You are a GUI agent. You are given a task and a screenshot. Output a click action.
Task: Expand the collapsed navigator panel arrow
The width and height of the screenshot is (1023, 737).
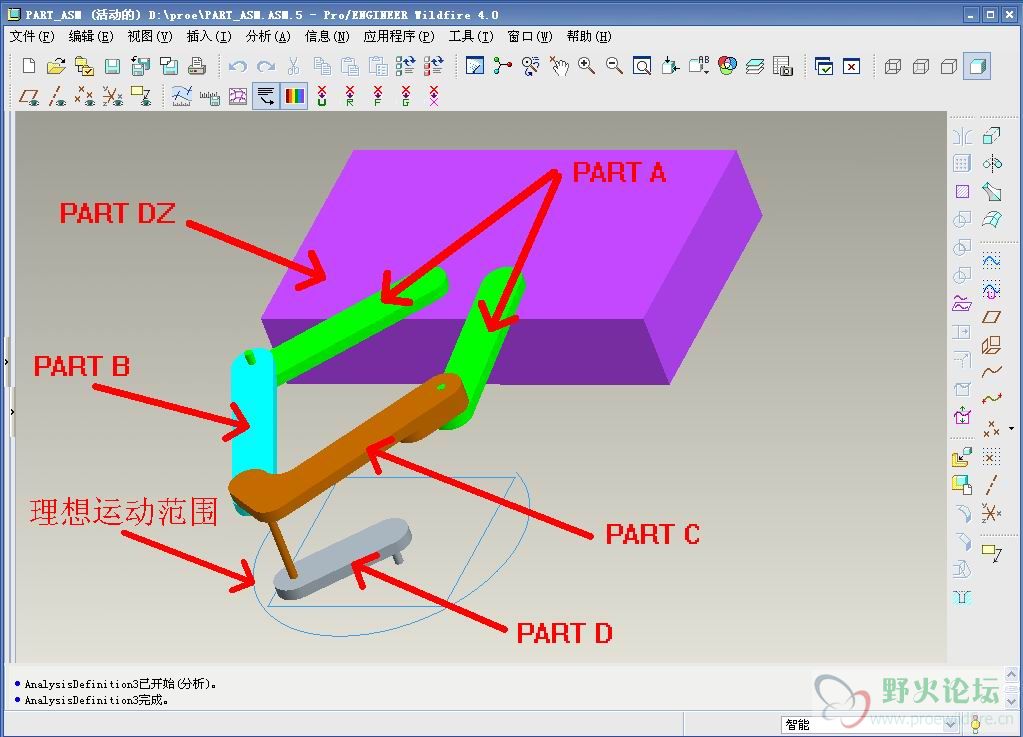pyautogui.click(x=7, y=361)
